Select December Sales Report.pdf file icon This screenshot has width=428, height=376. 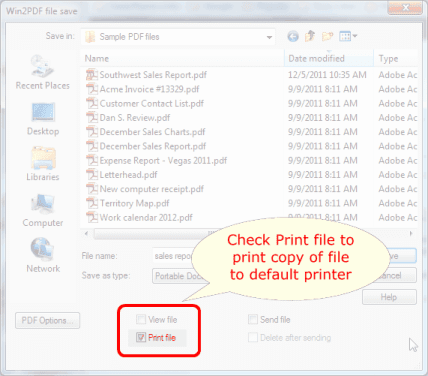92,146
